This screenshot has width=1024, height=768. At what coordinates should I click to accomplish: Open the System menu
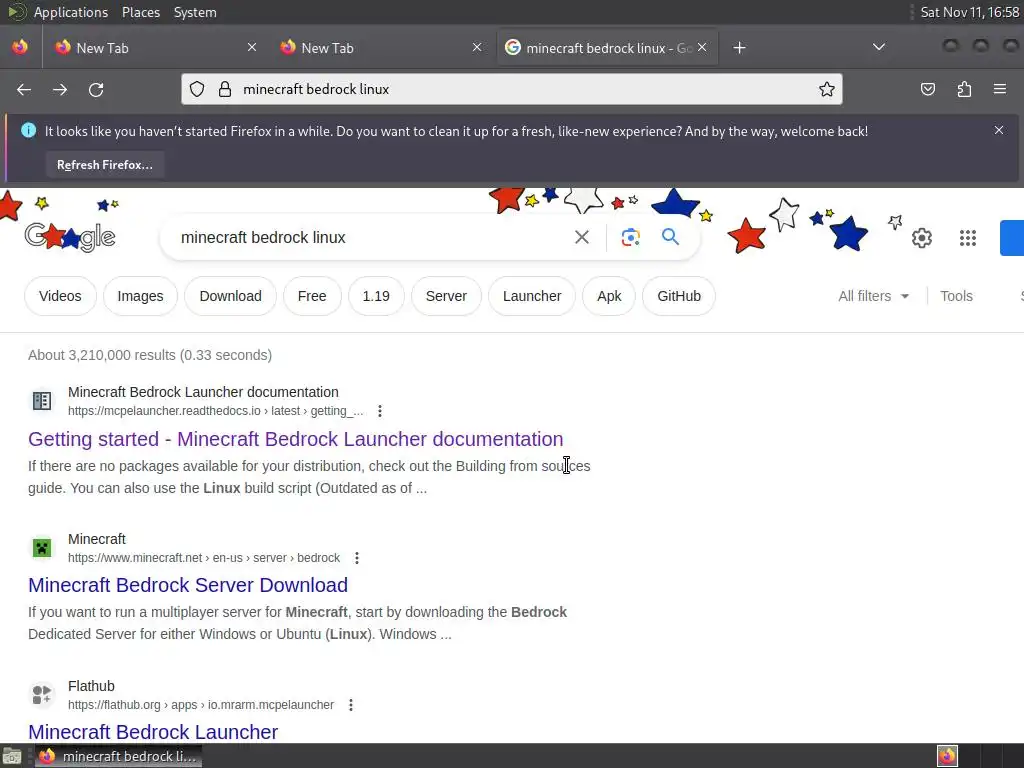(195, 12)
